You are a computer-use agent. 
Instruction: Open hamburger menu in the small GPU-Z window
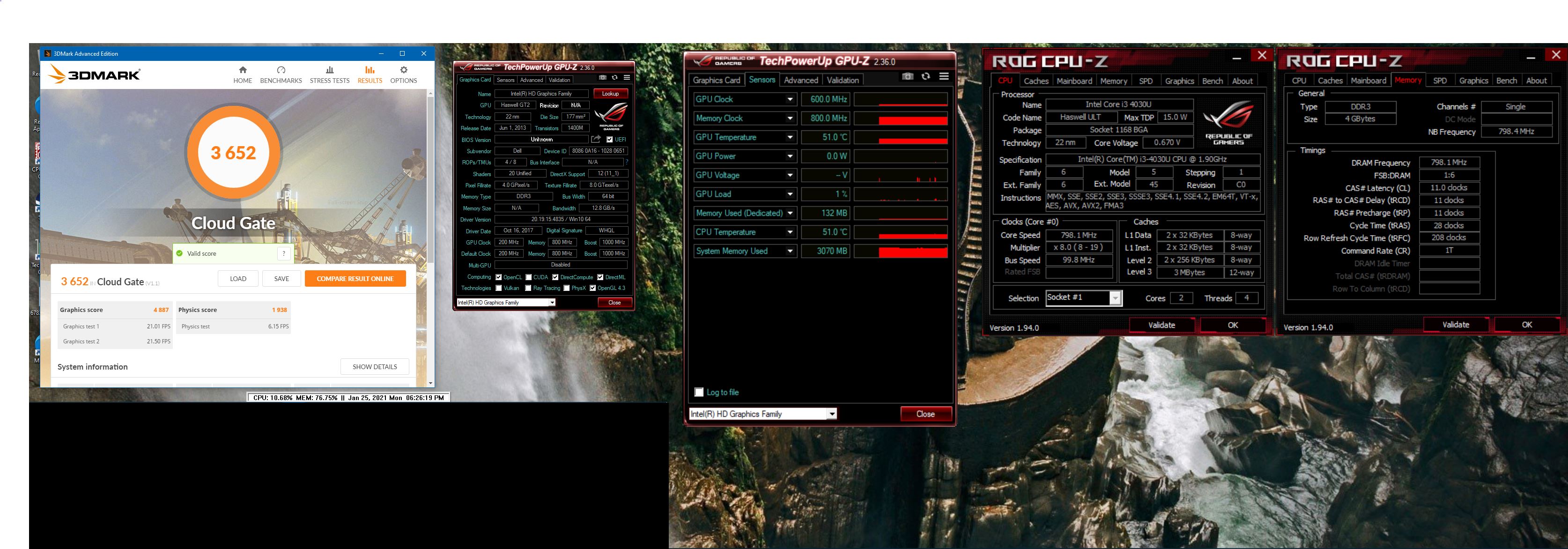(x=626, y=77)
